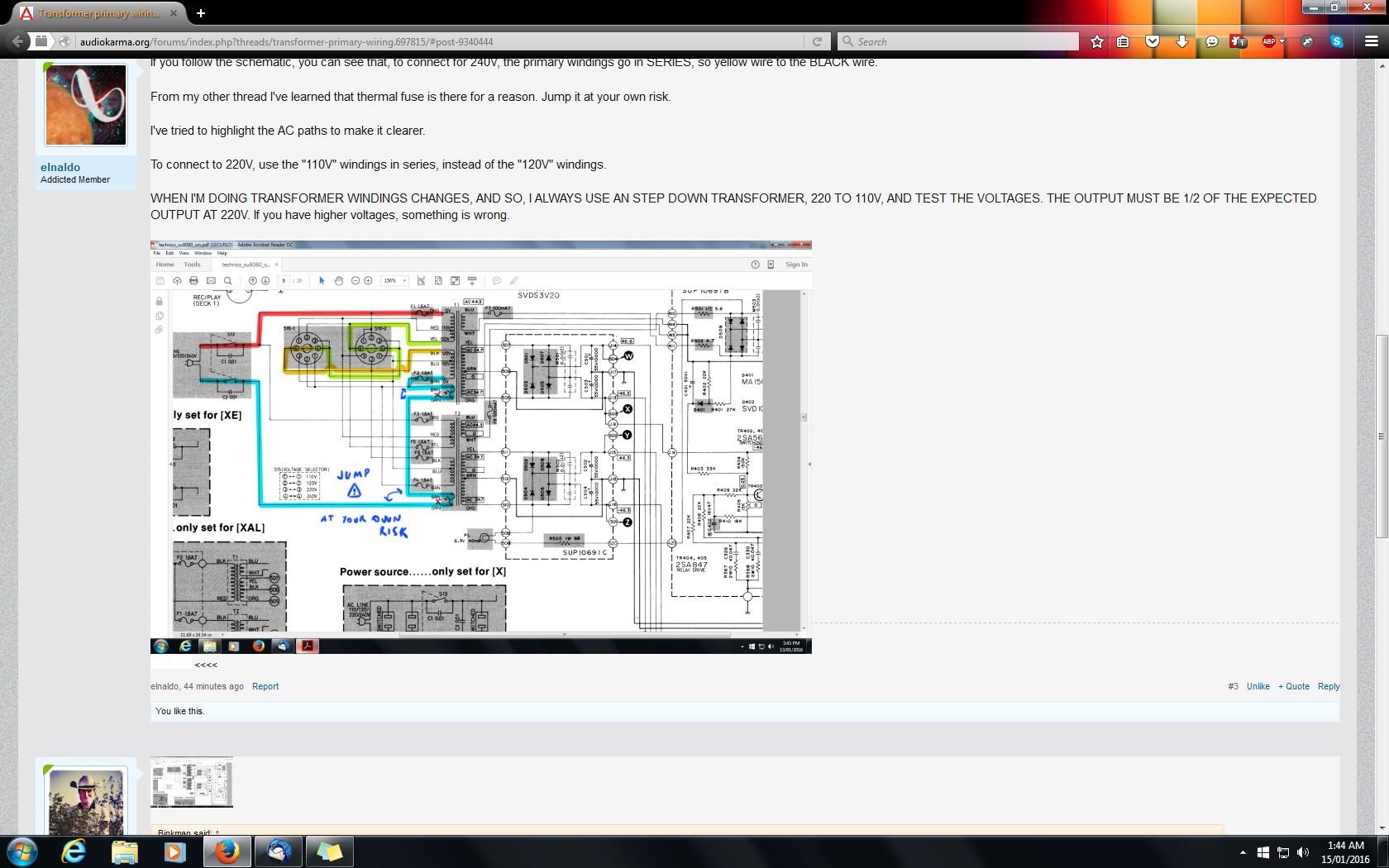Screen dimensions: 1389x868
Task: Click the eyedropper add-on icon
Action: coord(1307,41)
